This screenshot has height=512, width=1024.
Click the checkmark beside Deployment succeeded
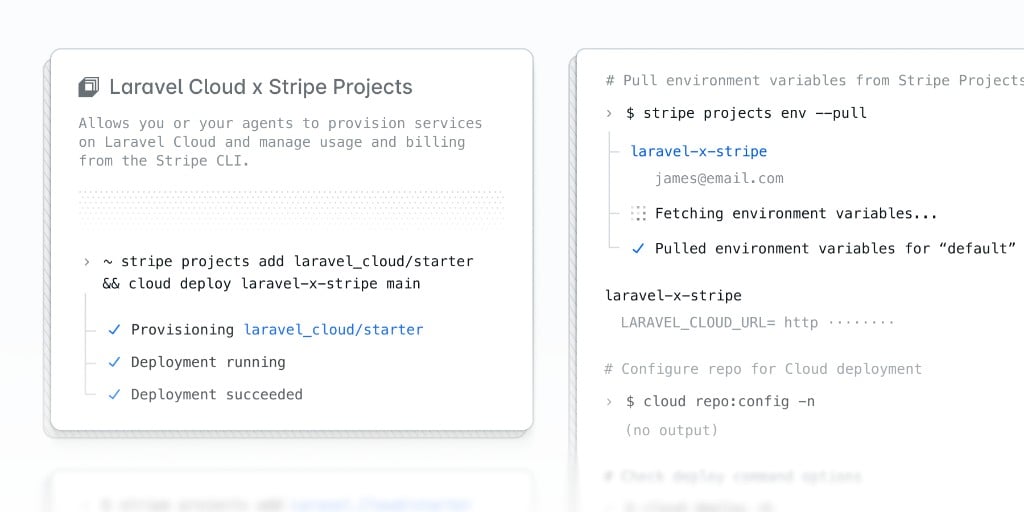(114, 394)
